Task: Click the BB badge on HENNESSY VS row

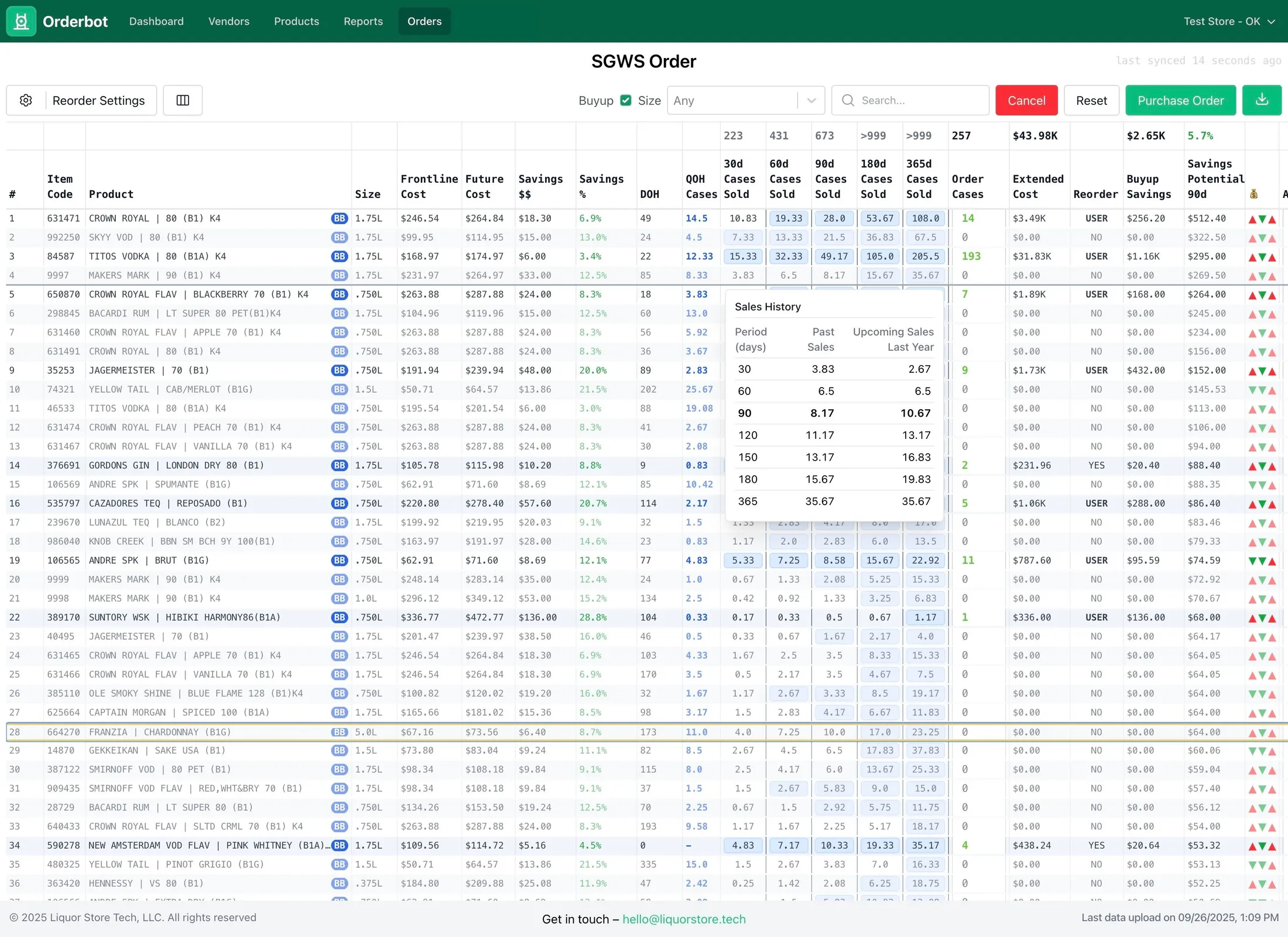Action: (339, 884)
